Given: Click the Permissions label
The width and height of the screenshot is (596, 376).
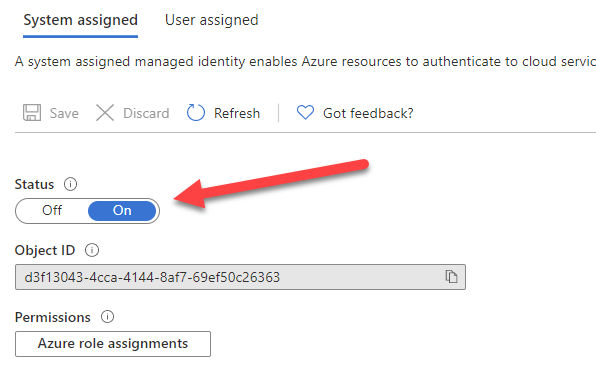Looking at the screenshot, I should point(52,317).
